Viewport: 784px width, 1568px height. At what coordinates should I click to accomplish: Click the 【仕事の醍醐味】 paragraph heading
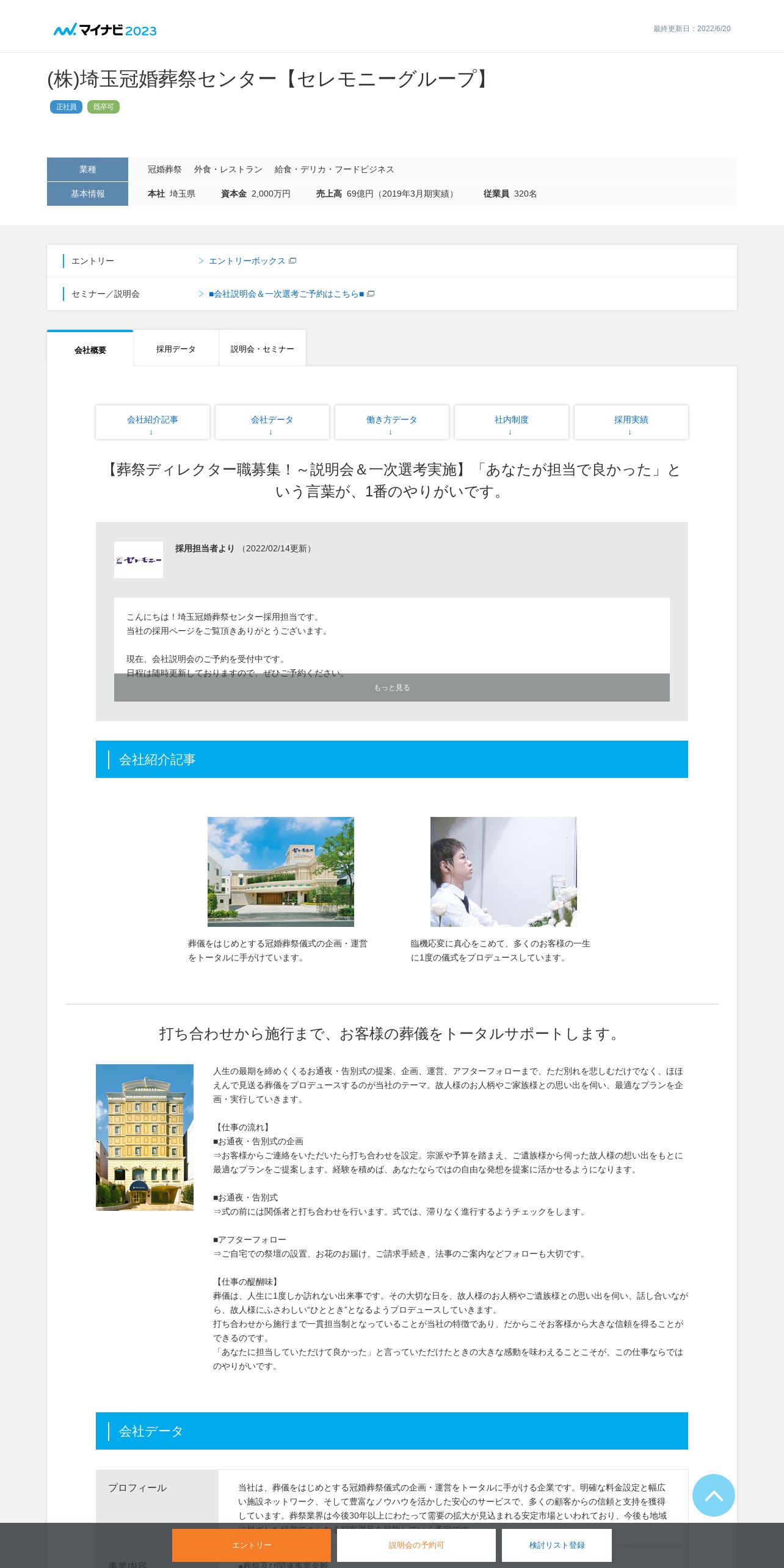click(x=247, y=1282)
